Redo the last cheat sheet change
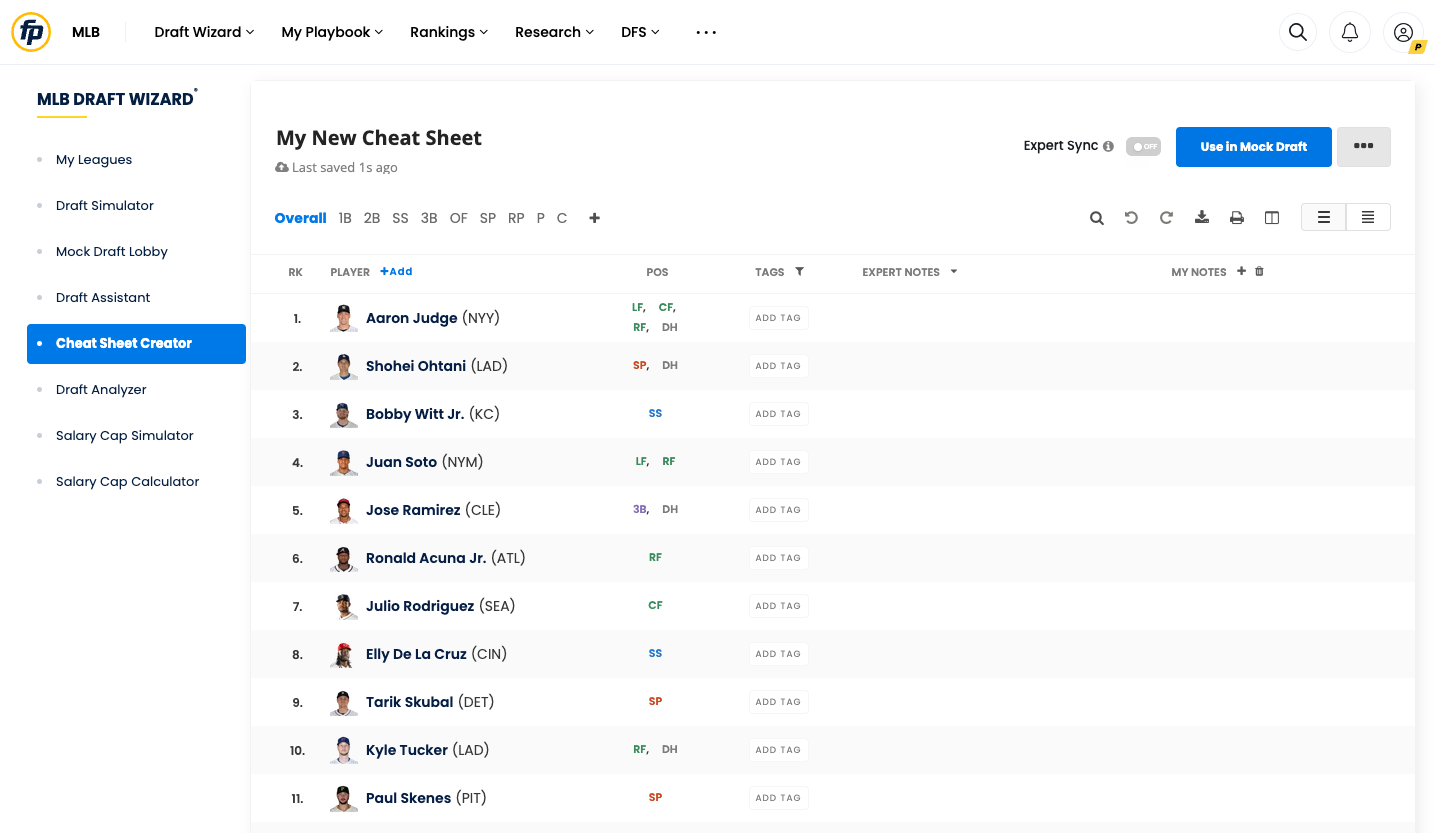 pos(1166,217)
